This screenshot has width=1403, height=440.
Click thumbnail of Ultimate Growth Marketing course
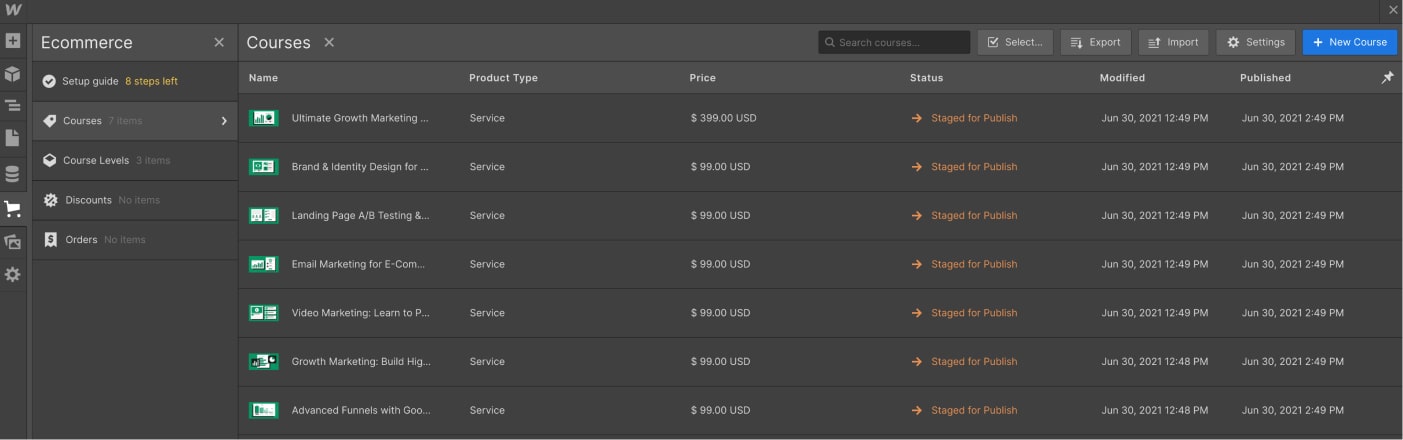point(264,118)
